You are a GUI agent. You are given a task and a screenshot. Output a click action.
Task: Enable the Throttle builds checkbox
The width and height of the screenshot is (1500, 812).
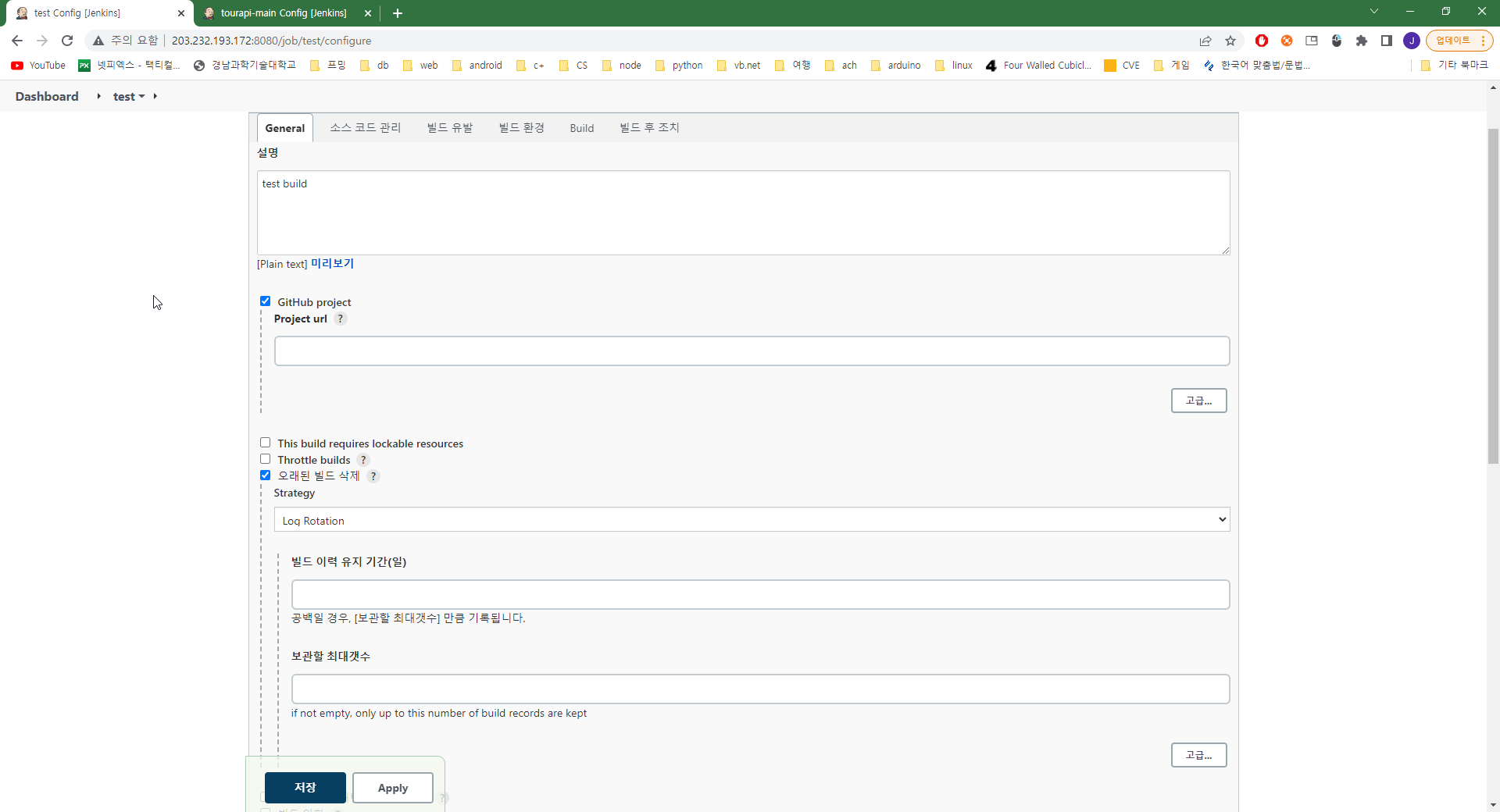pyautogui.click(x=266, y=459)
